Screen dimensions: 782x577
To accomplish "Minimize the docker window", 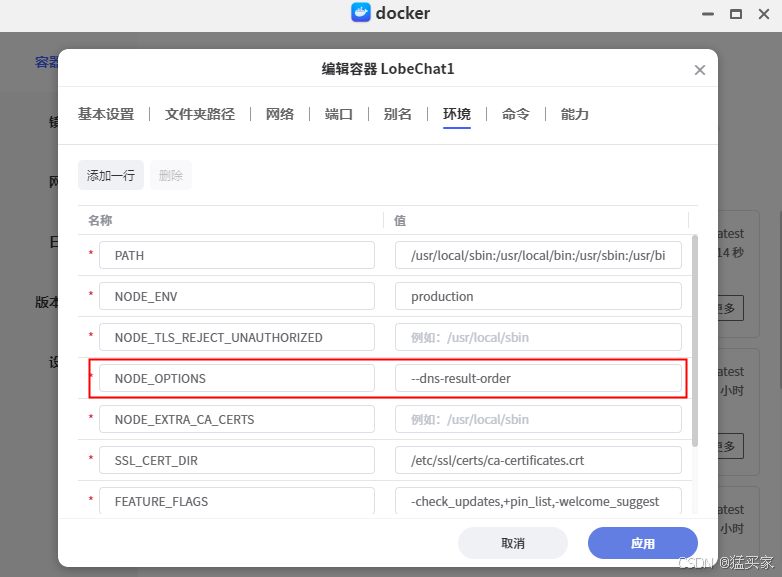I will coord(708,14).
